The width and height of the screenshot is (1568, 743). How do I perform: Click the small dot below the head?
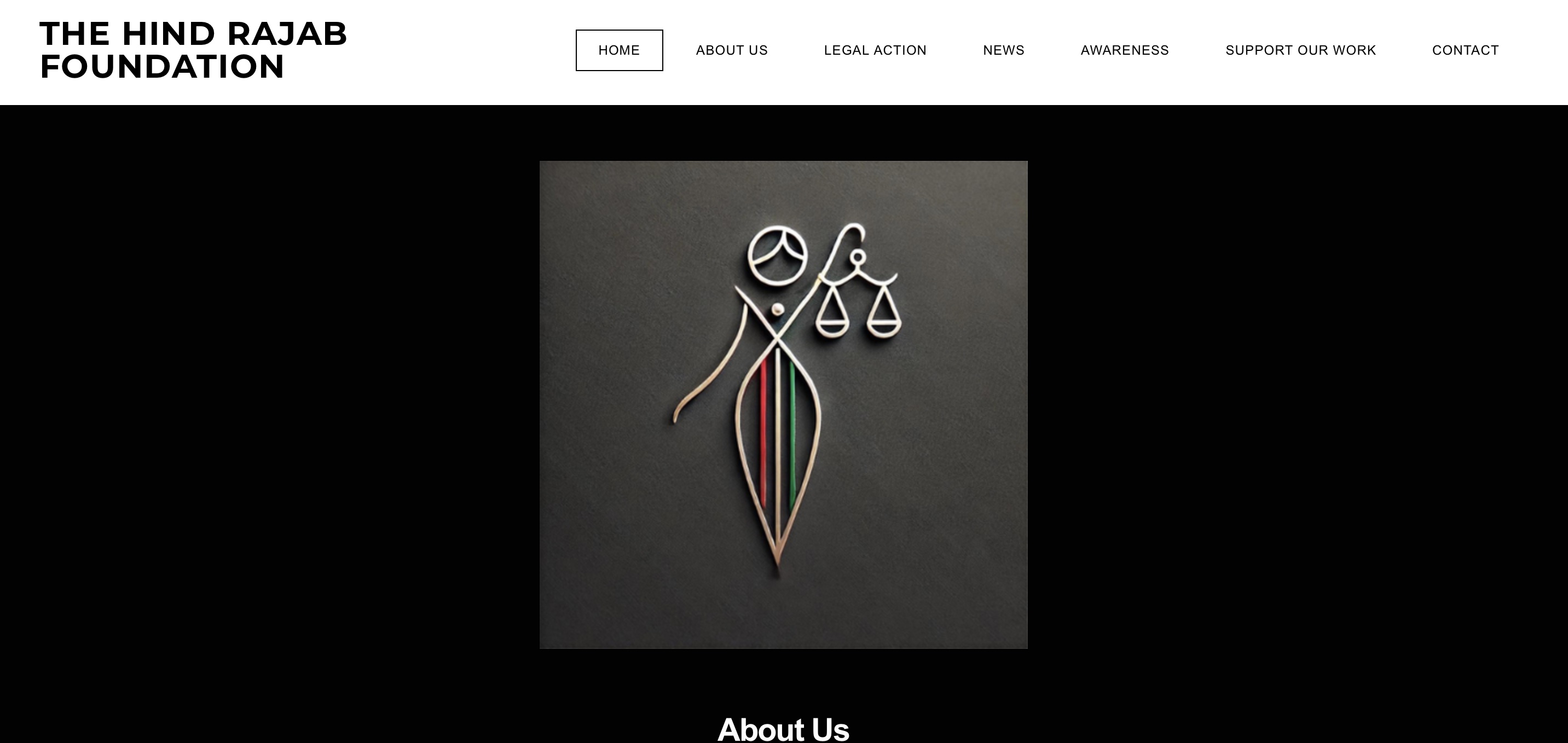[777, 310]
